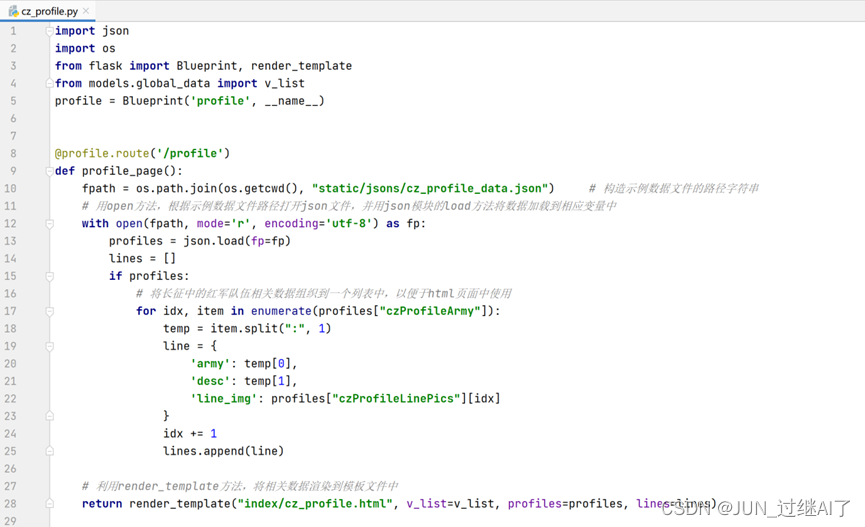Click line number 8 in the gutter
Image resolution: width=865 pixels, height=527 pixels.
click(x=13, y=153)
